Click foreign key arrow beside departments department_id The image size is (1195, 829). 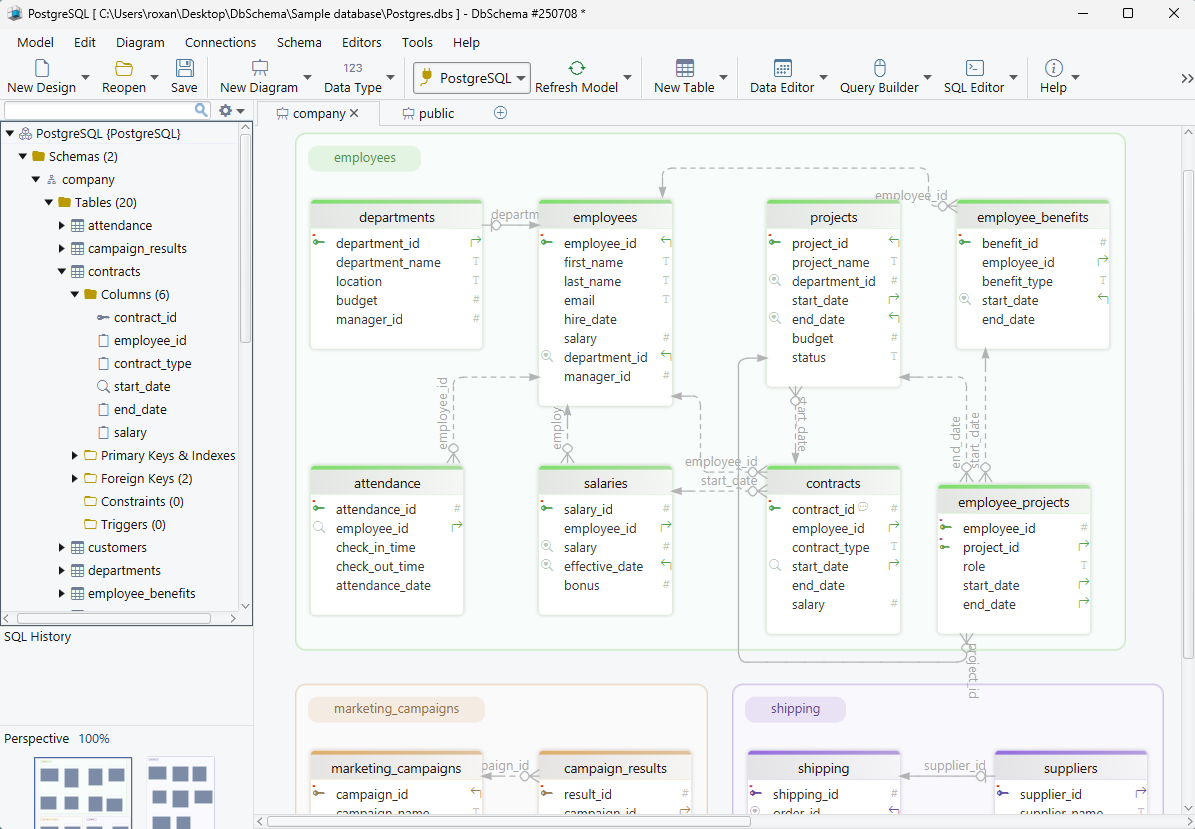coord(476,243)
